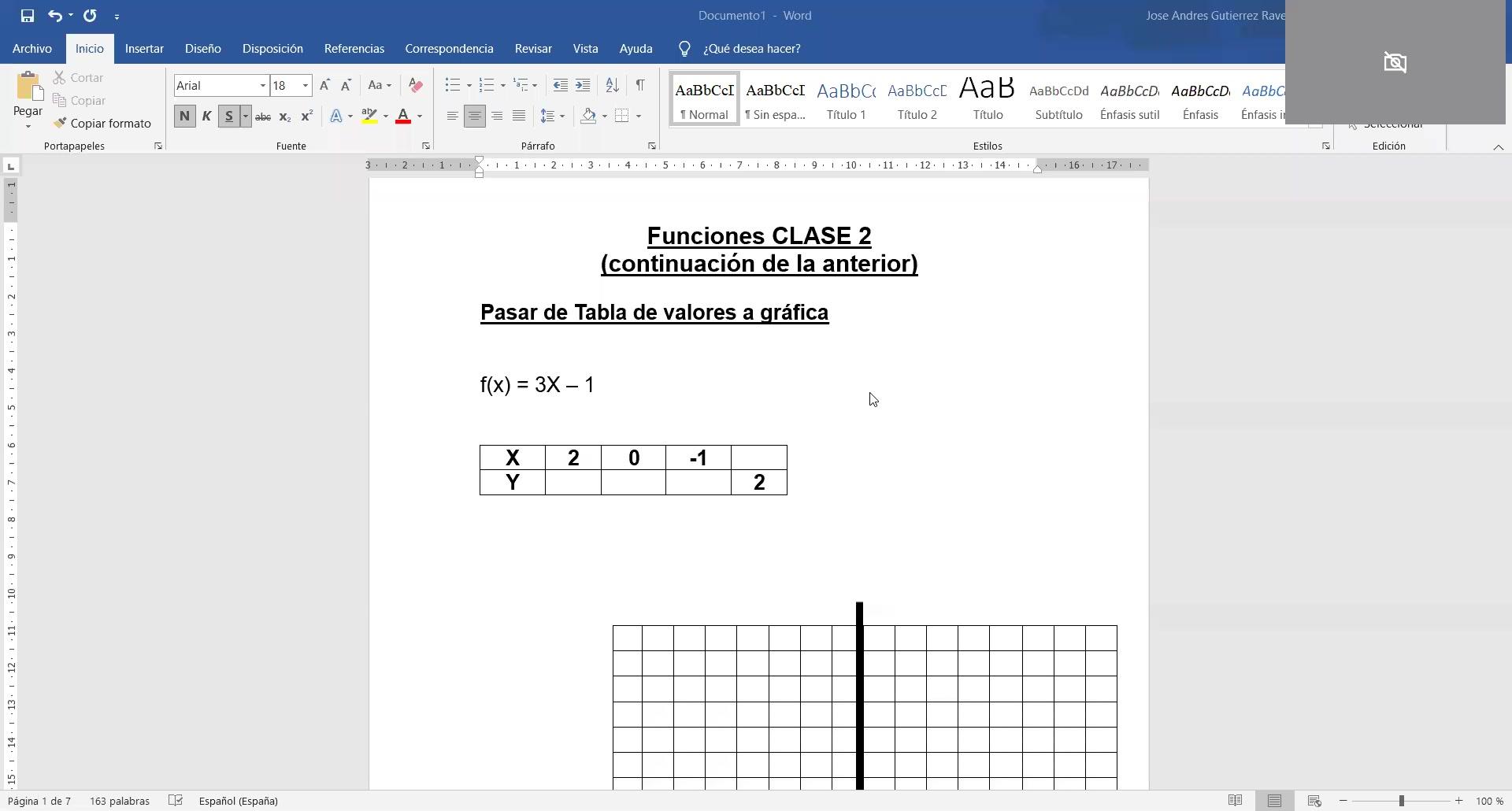Viewport: 1512px width, 811px height.
Task: Undo the last action
Action: [x=54, y=16]
